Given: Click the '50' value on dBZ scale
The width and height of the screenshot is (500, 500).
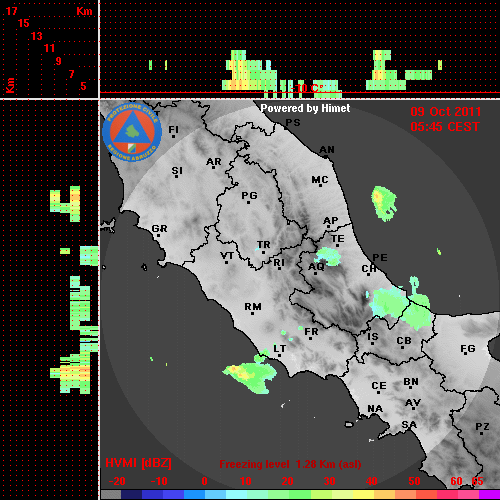Looking at the screenshot, I should tap(415, 481).
